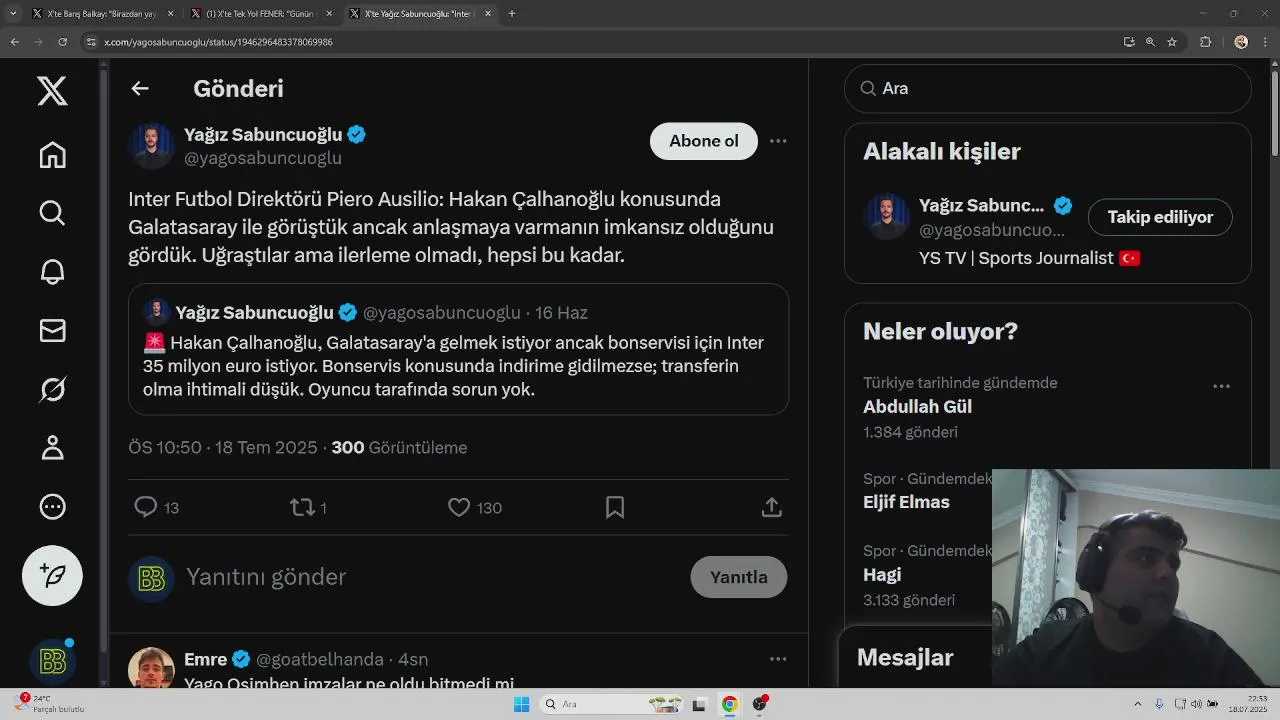1280x720 pixels.
Task: Reload the page in Chrome
Action: 63,42
